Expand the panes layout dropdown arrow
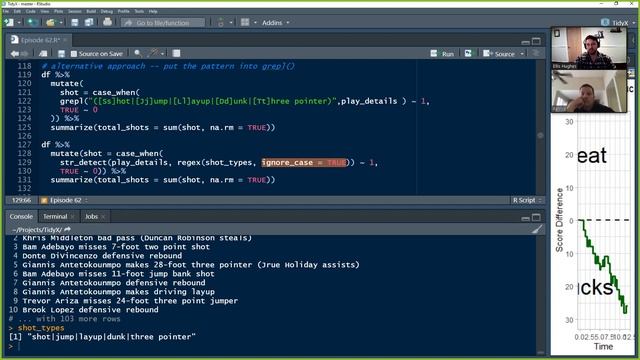Viewport: 640px width, 360px height. (x=256, y=23)
